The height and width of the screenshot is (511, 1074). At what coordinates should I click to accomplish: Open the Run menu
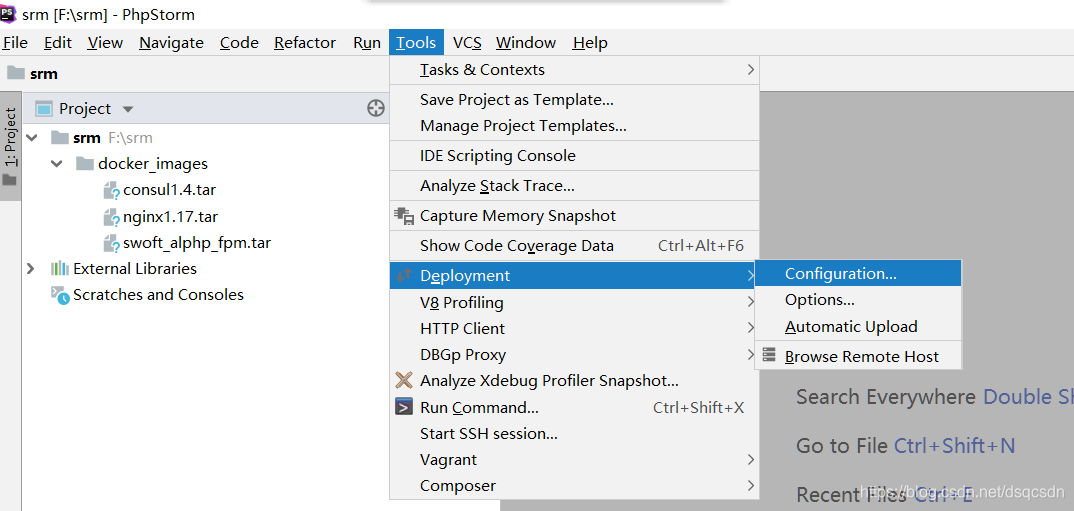click(367, 42)
